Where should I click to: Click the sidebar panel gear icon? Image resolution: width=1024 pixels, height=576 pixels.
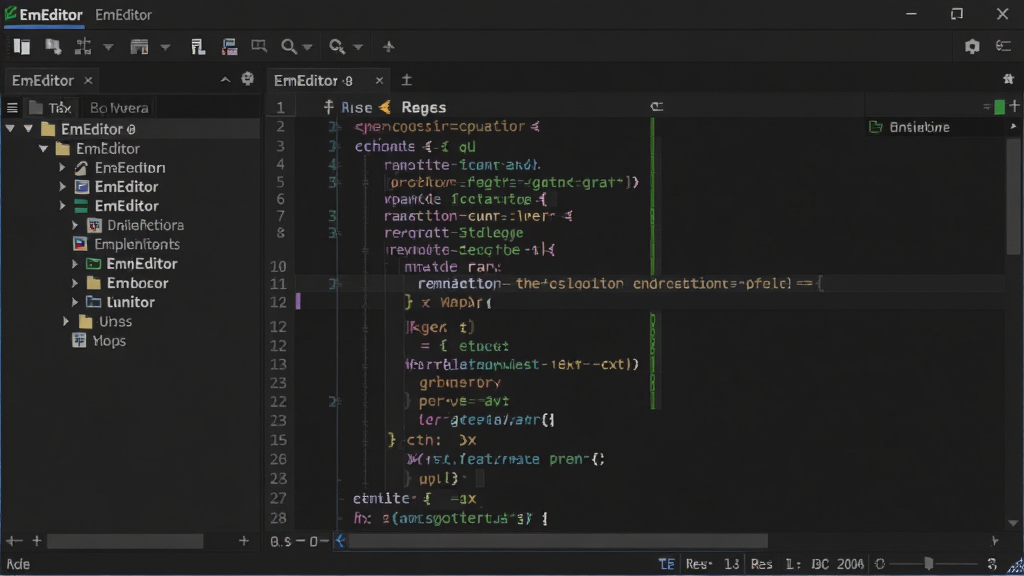point(248,79)
